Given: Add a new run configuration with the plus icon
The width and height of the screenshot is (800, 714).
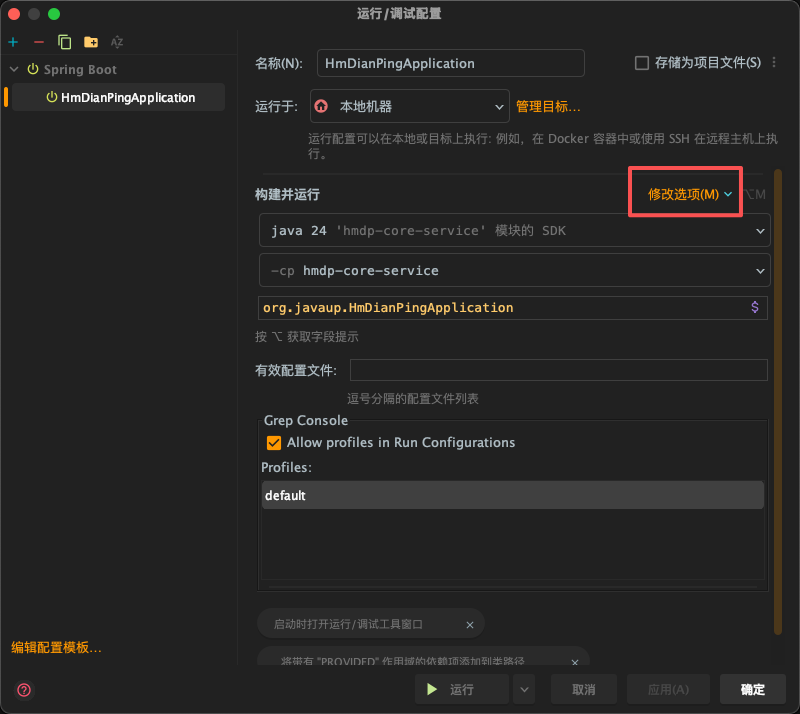Looking at the screenshot, I should [x=12, y=42].
